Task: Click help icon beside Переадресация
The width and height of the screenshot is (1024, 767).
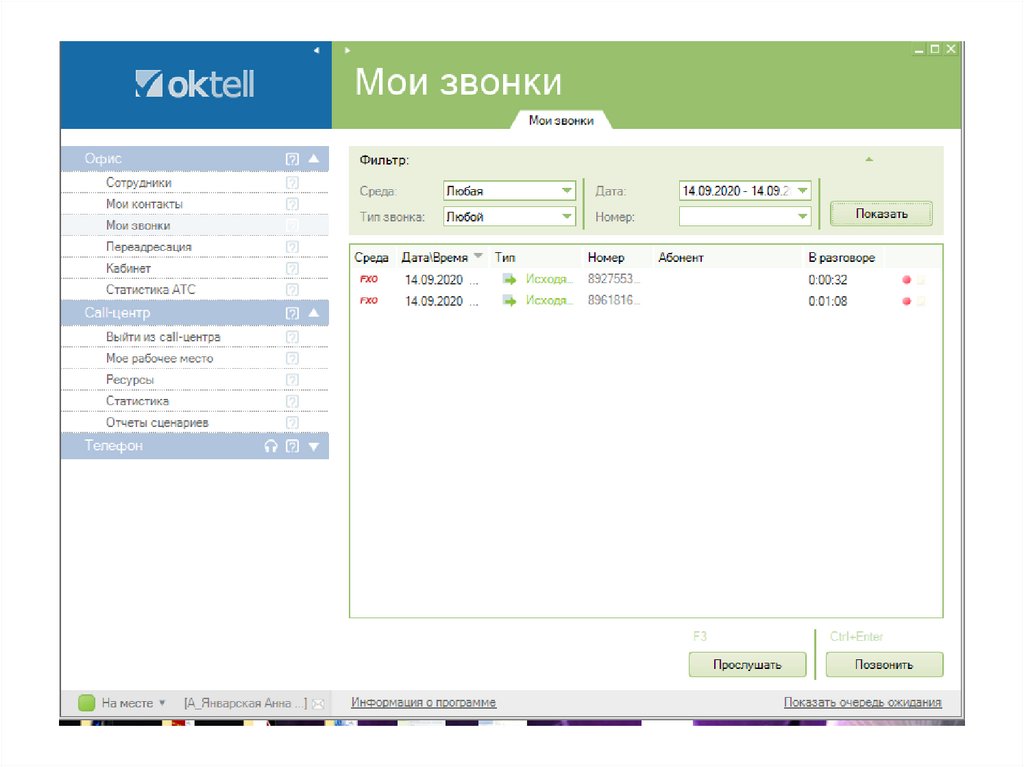Action: tap(292, 247)
